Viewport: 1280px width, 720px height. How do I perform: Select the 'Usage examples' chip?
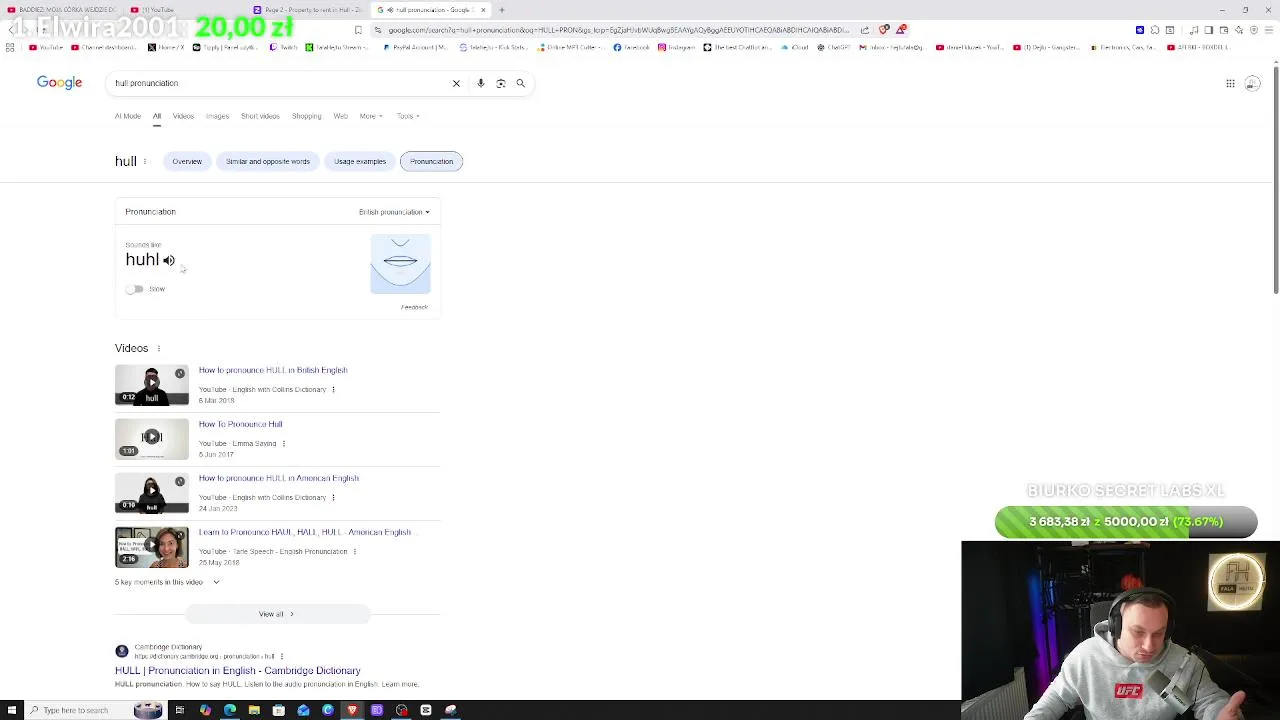[x=360, y=161]
